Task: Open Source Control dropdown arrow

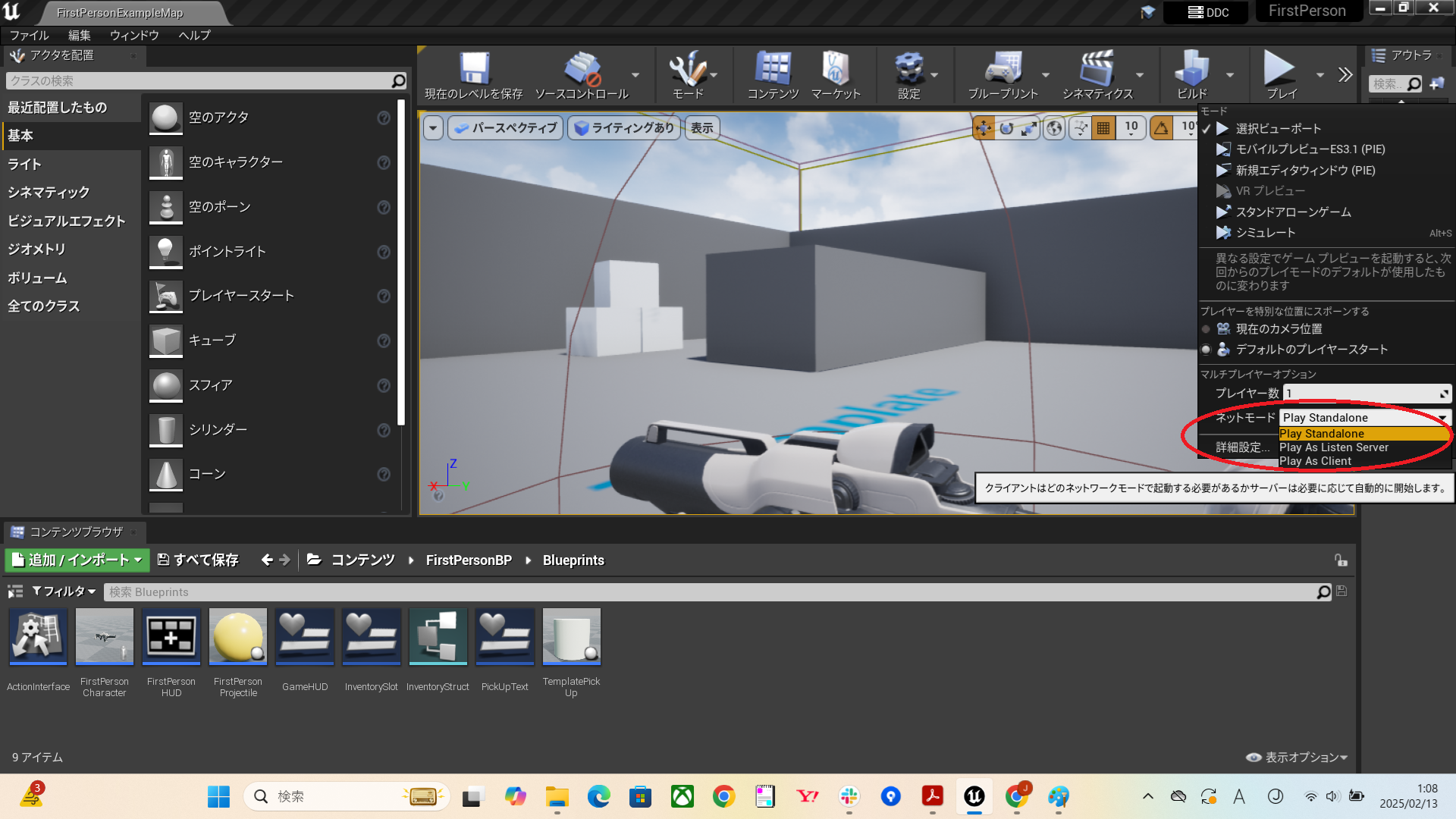Action: pyautogui.click(x=635, y=75)
